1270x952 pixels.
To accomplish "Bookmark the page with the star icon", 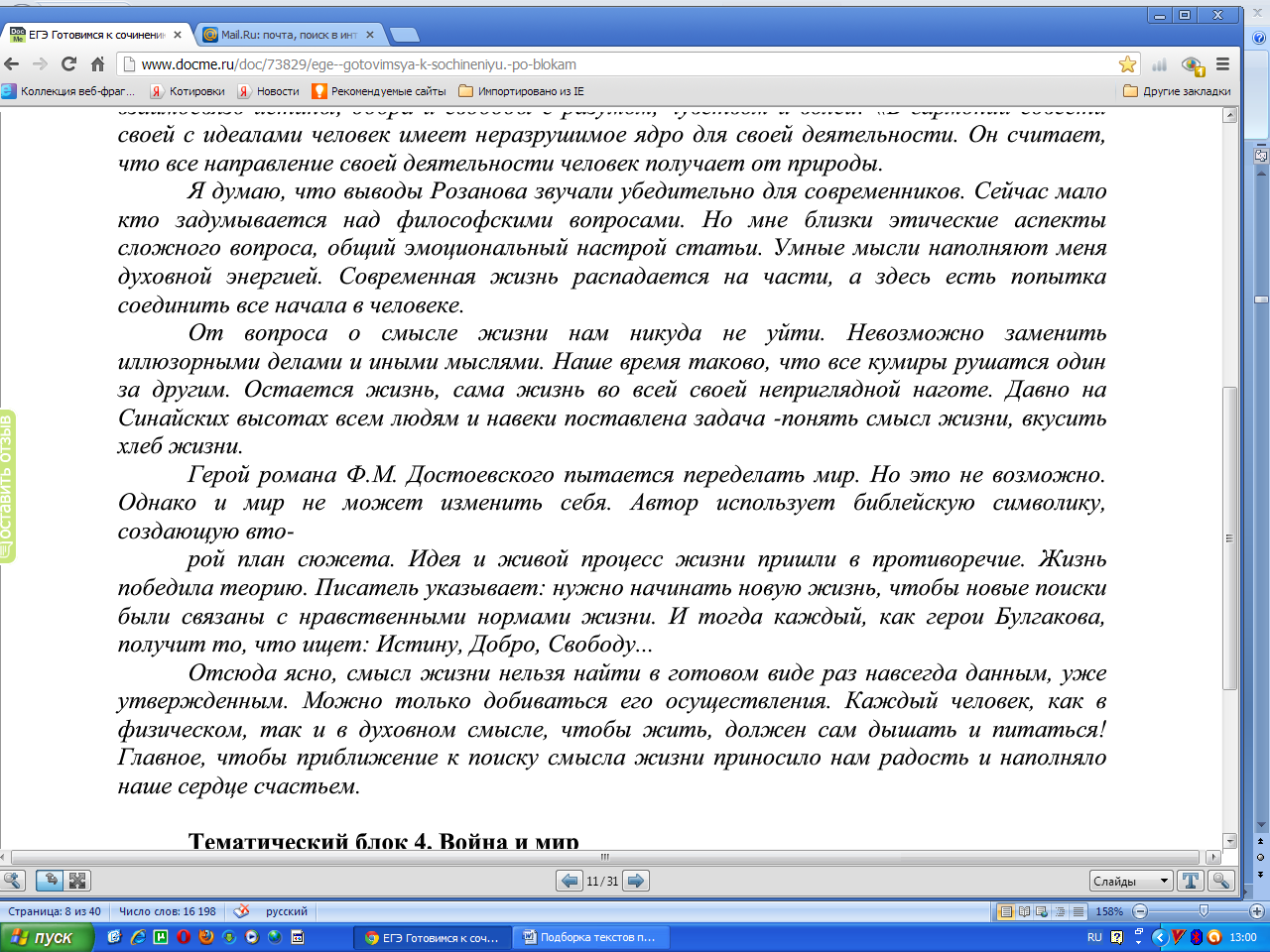I will [x=1127, y=64].
